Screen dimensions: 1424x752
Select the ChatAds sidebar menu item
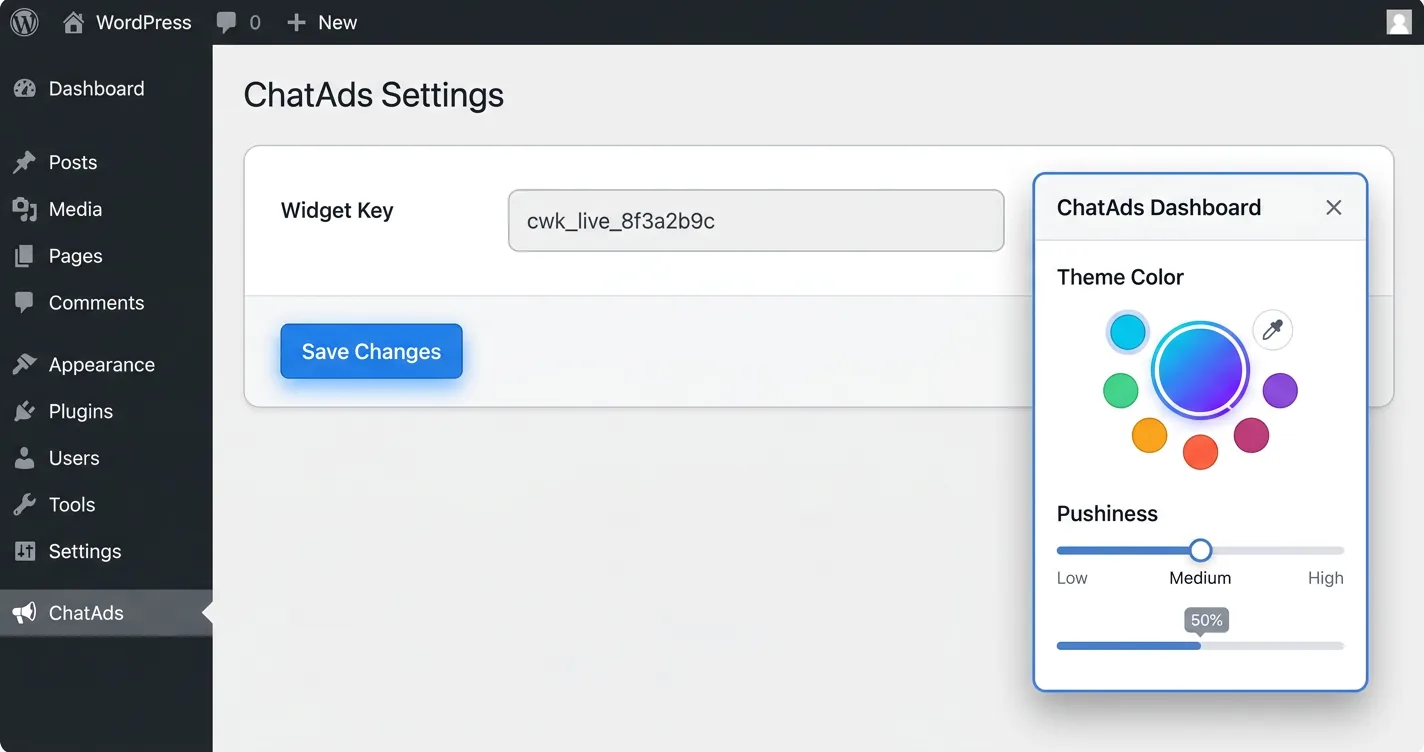(x=106, y=613)
